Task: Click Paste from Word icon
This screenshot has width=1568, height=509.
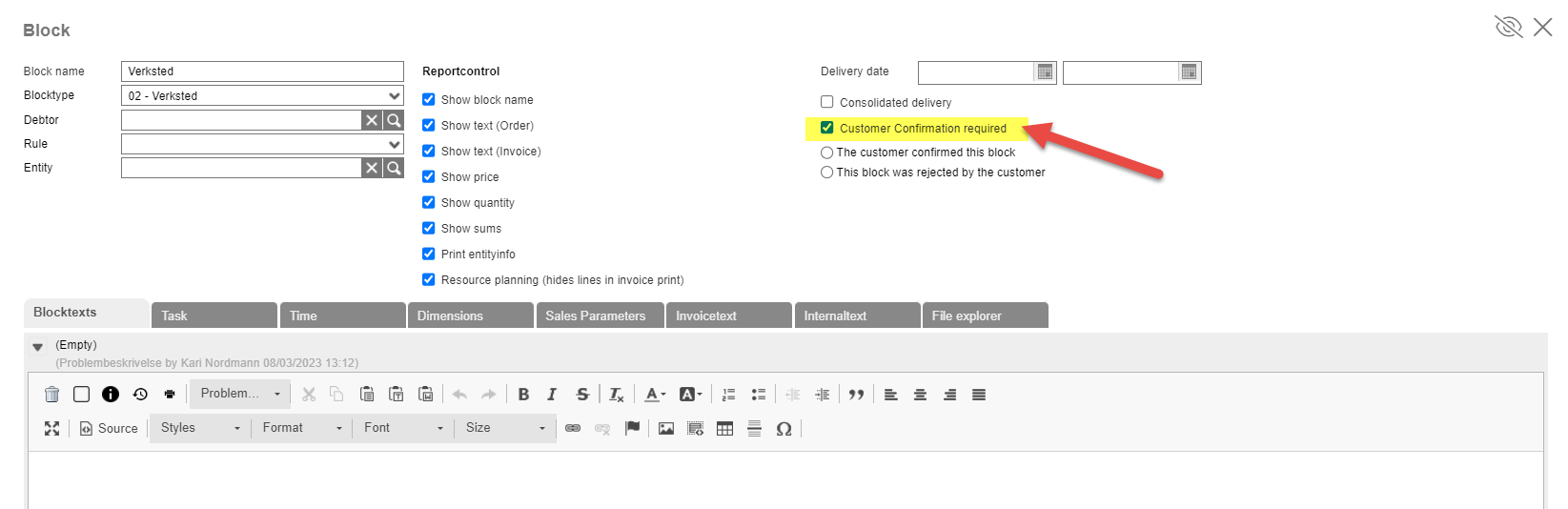Action: point(426,395)
